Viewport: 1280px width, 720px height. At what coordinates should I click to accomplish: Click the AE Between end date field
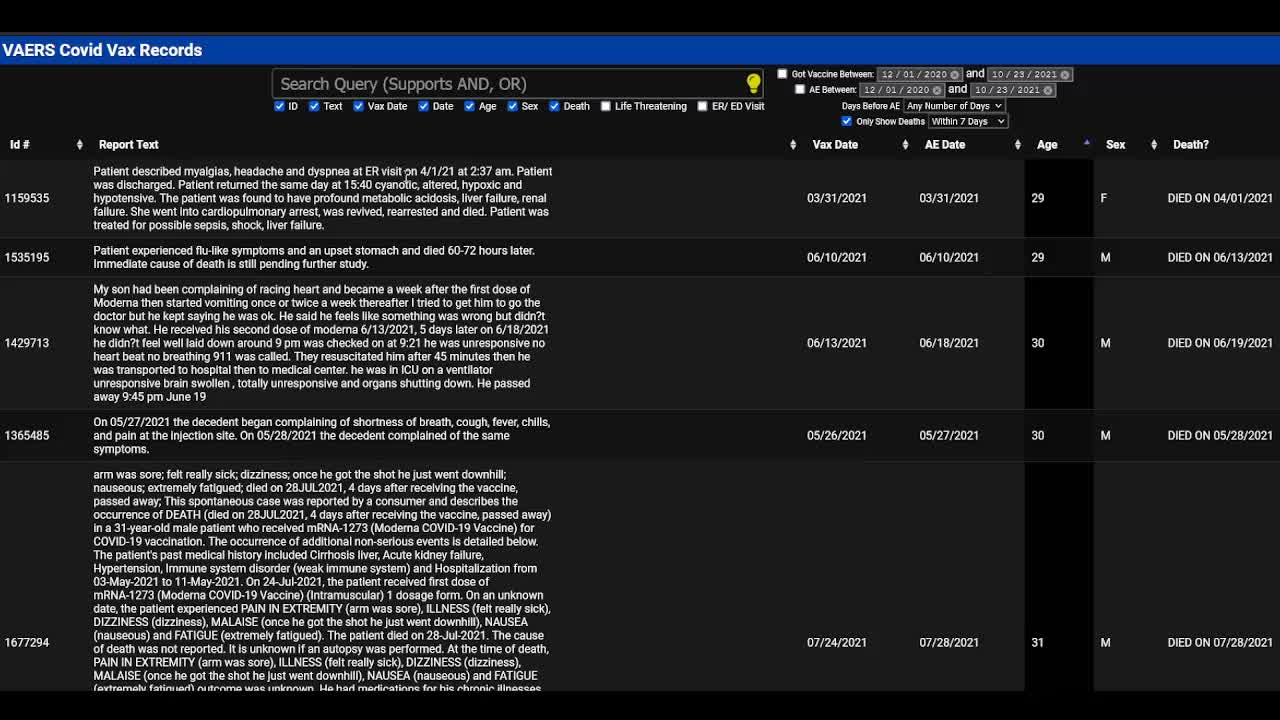(1013, 90)
